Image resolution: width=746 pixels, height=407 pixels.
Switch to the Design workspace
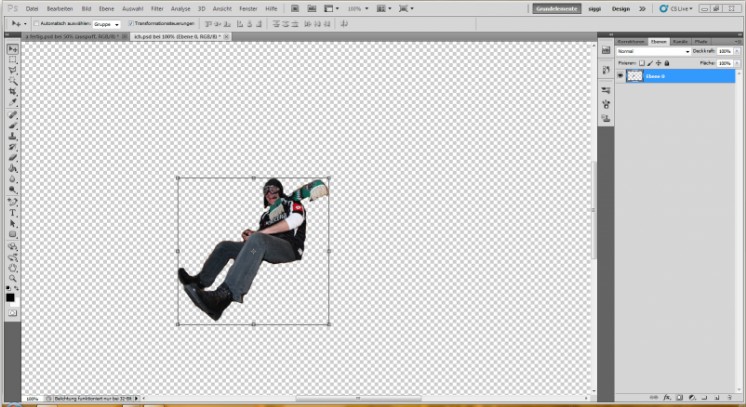[x=620, y=8]
